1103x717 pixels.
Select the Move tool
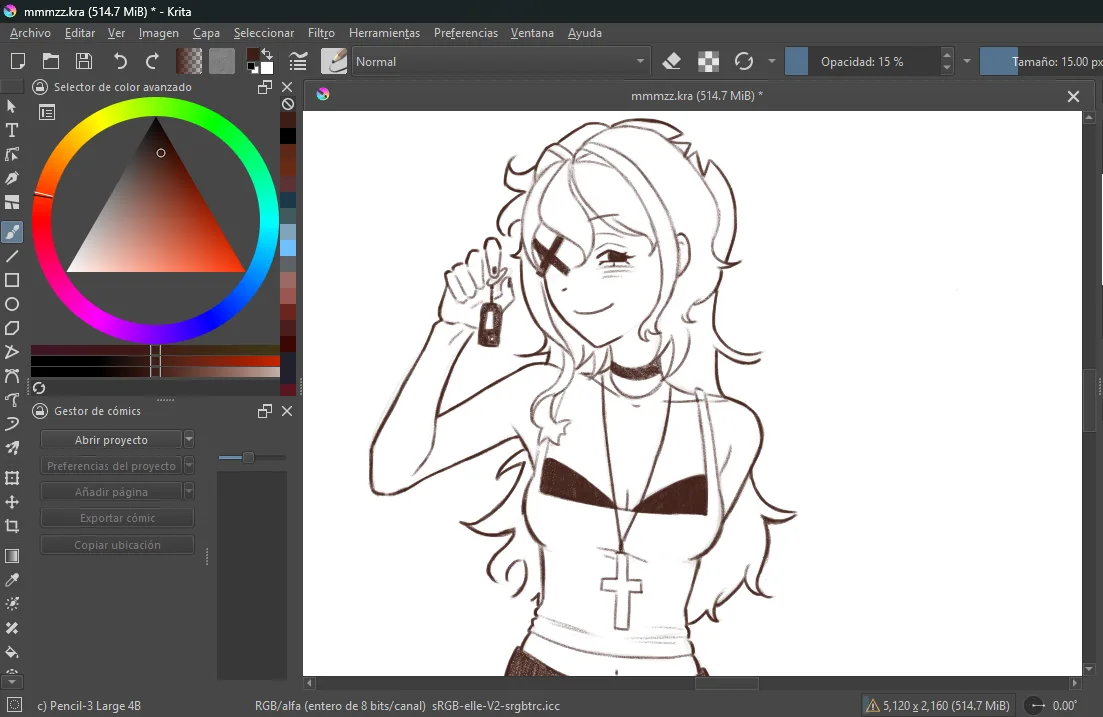[11, 502]
